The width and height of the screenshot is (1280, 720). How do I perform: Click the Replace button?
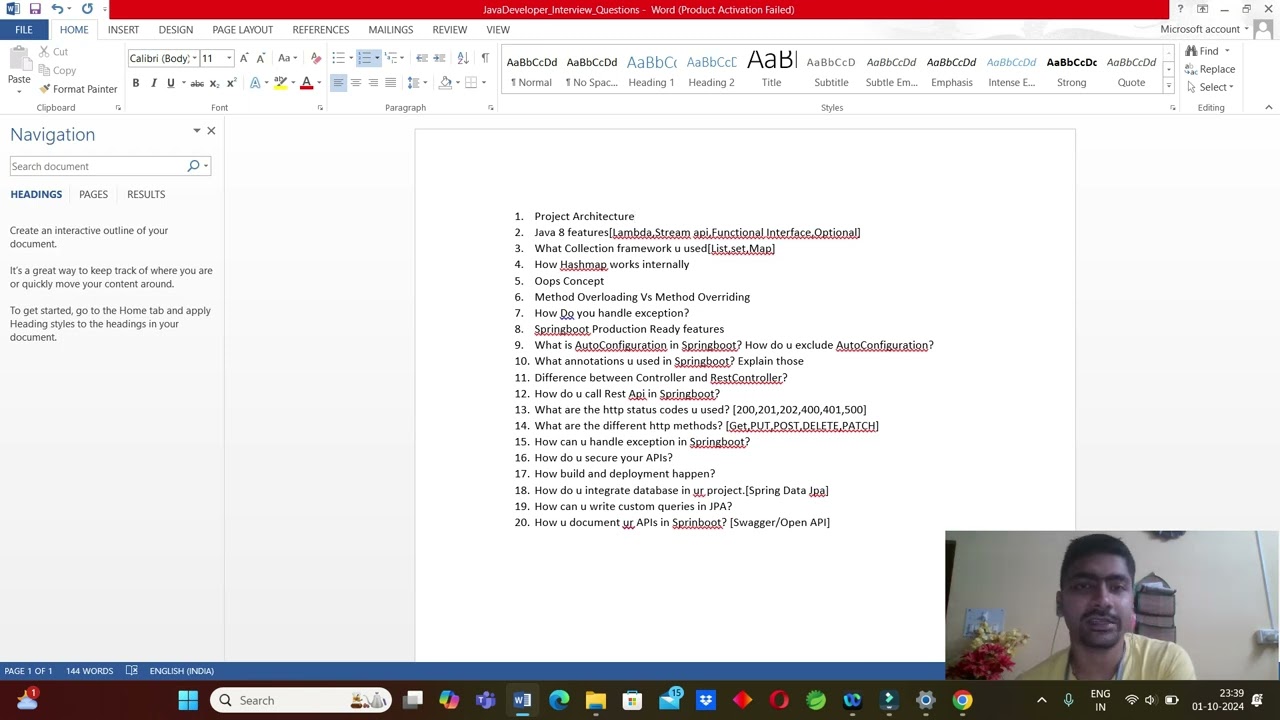click(x=1210, y=69)
